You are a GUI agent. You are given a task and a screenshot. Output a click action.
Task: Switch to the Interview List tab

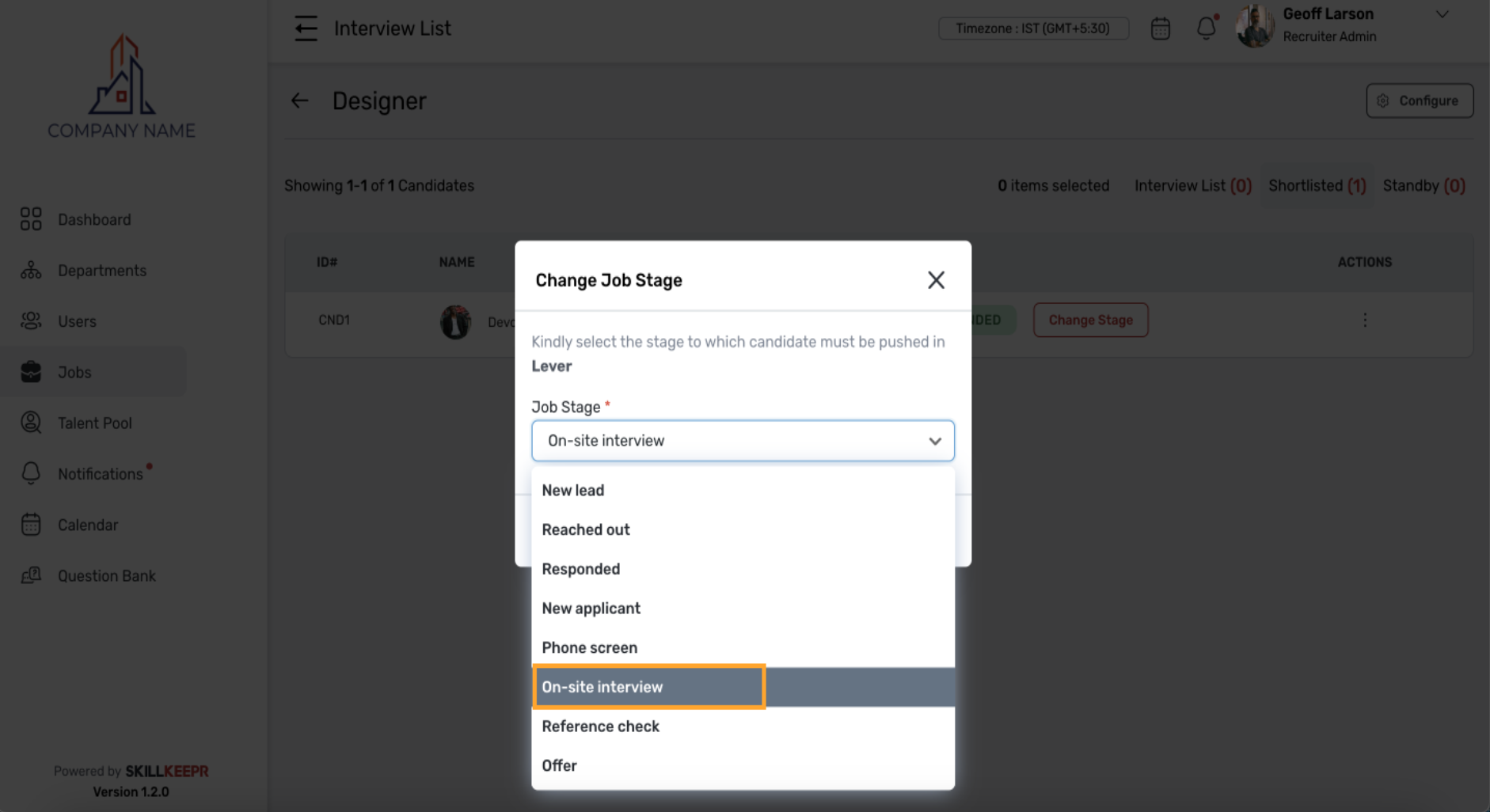click(x=1192, y=185)
